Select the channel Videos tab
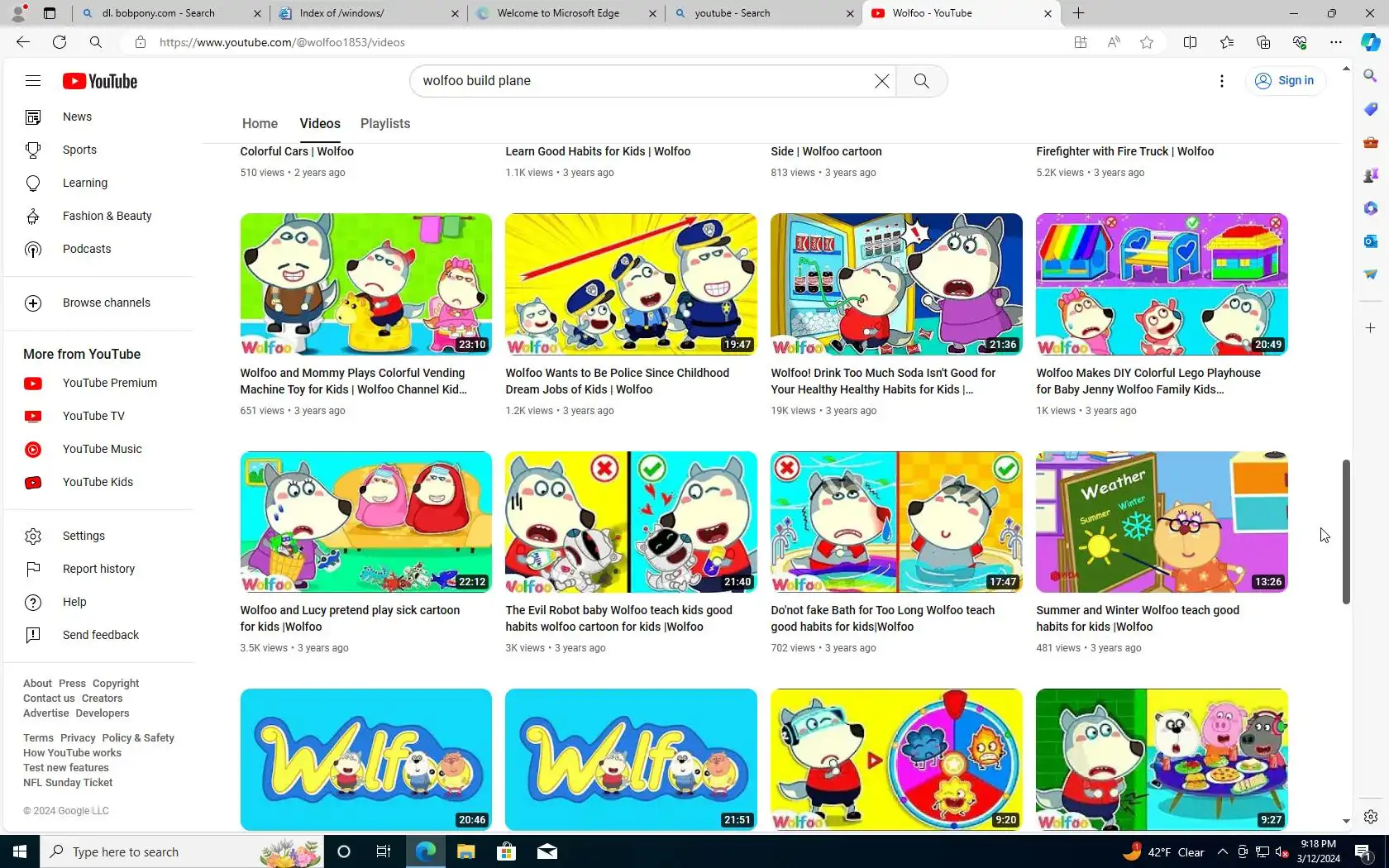 coord(320,124)
